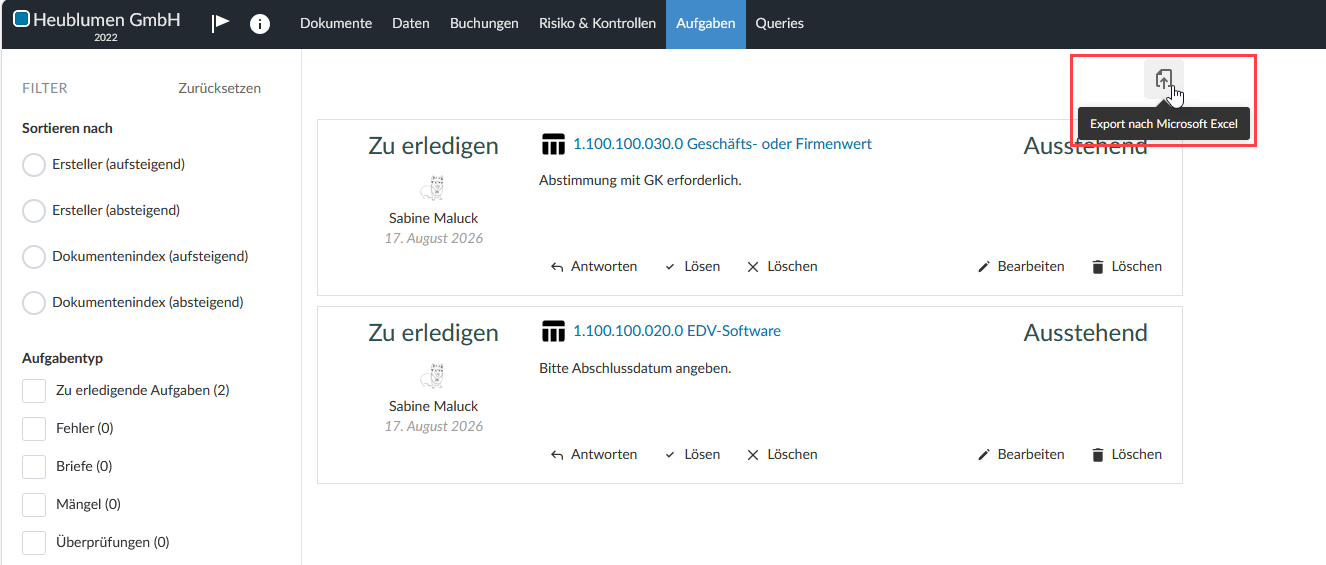Click Ausstehend status of Geschäfts- oder Firmenwert task
Image resolution: width=1326 pixels, height=565 pixels.
pyautogui.click(x=1085, y=146)
